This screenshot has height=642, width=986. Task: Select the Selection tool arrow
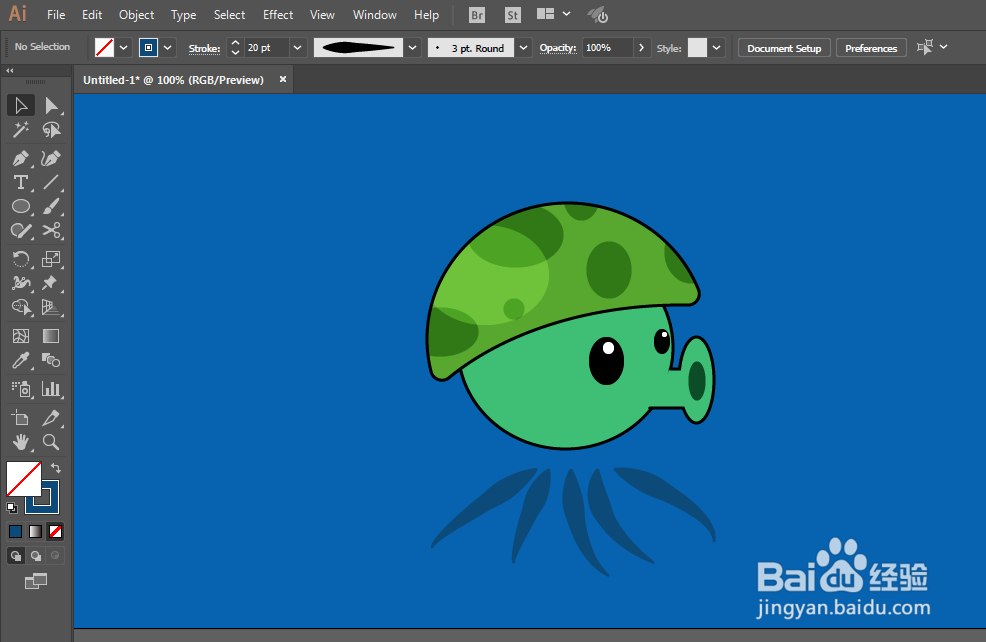[x=21, y=106]
